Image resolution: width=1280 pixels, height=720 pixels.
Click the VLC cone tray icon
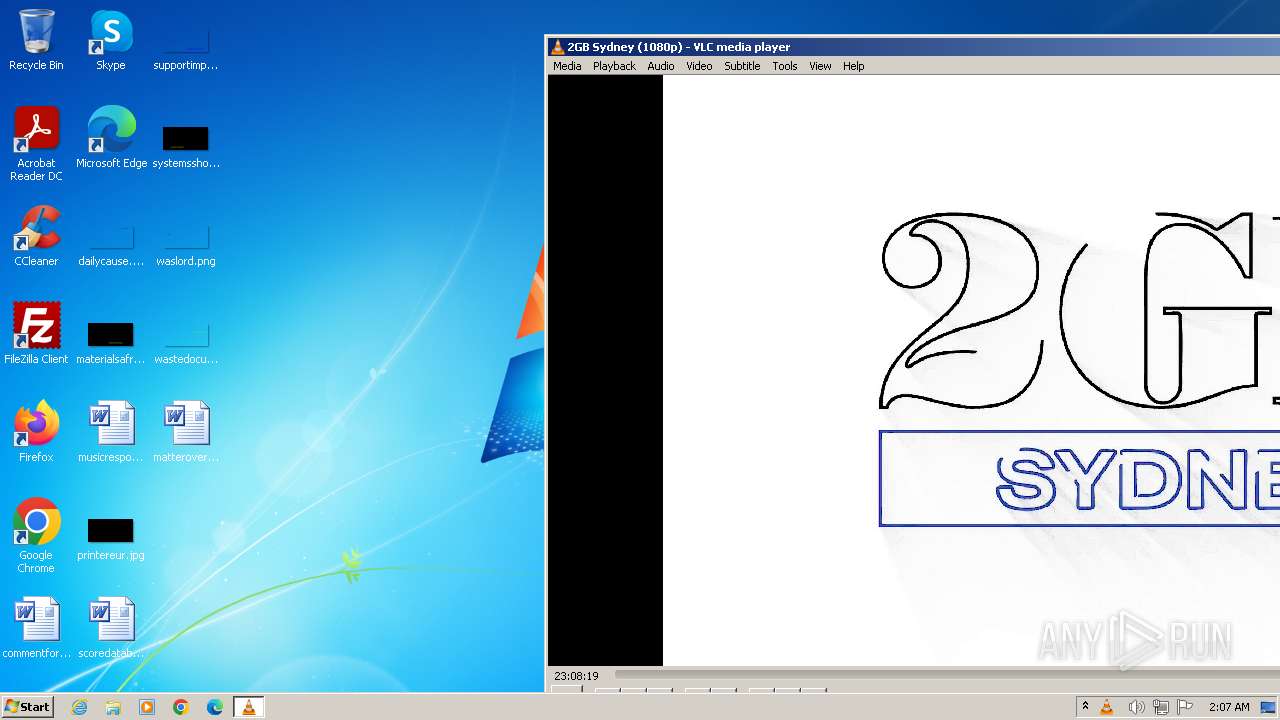click(x=1107, y=707)
